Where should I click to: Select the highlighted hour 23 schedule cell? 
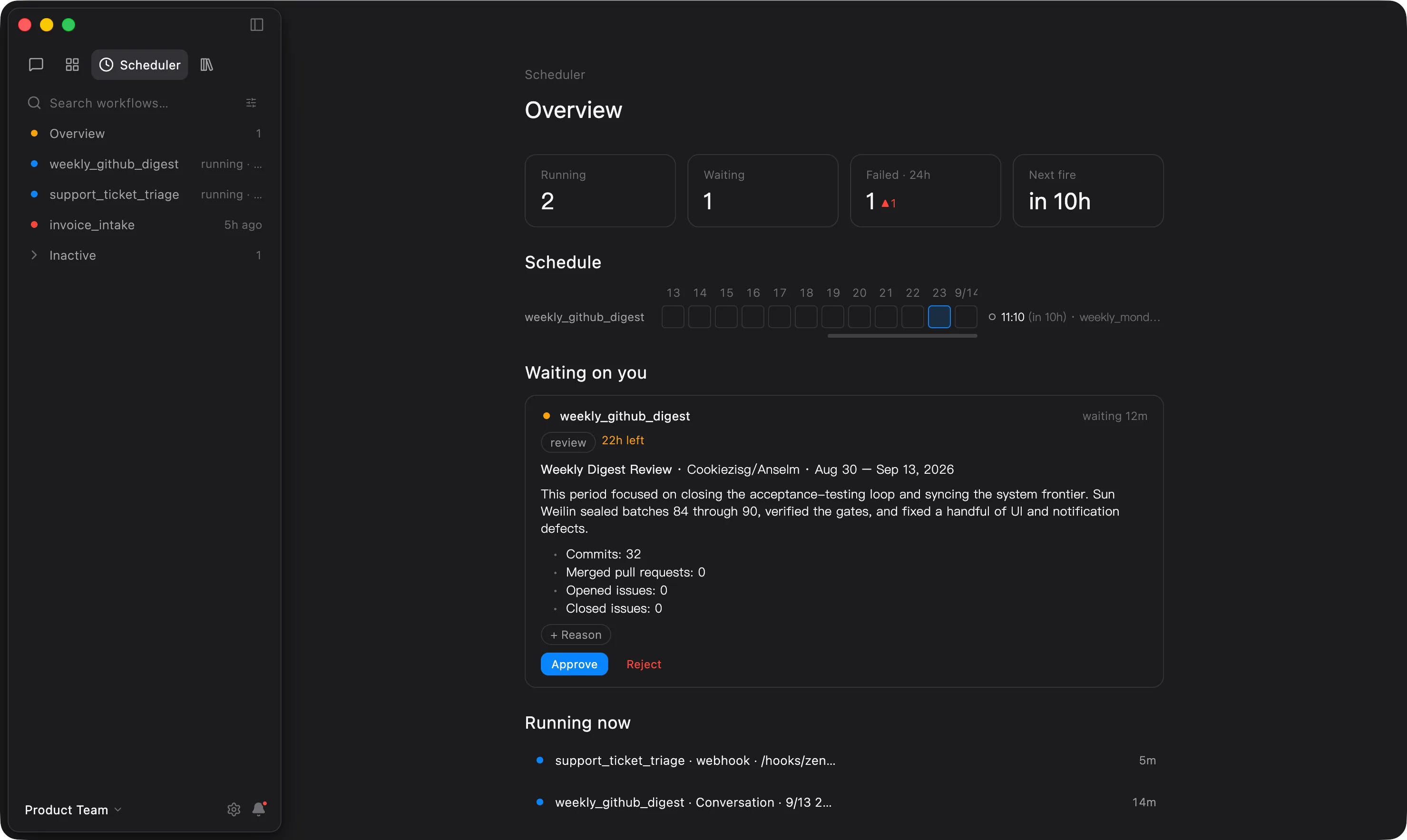pos(939,317)
